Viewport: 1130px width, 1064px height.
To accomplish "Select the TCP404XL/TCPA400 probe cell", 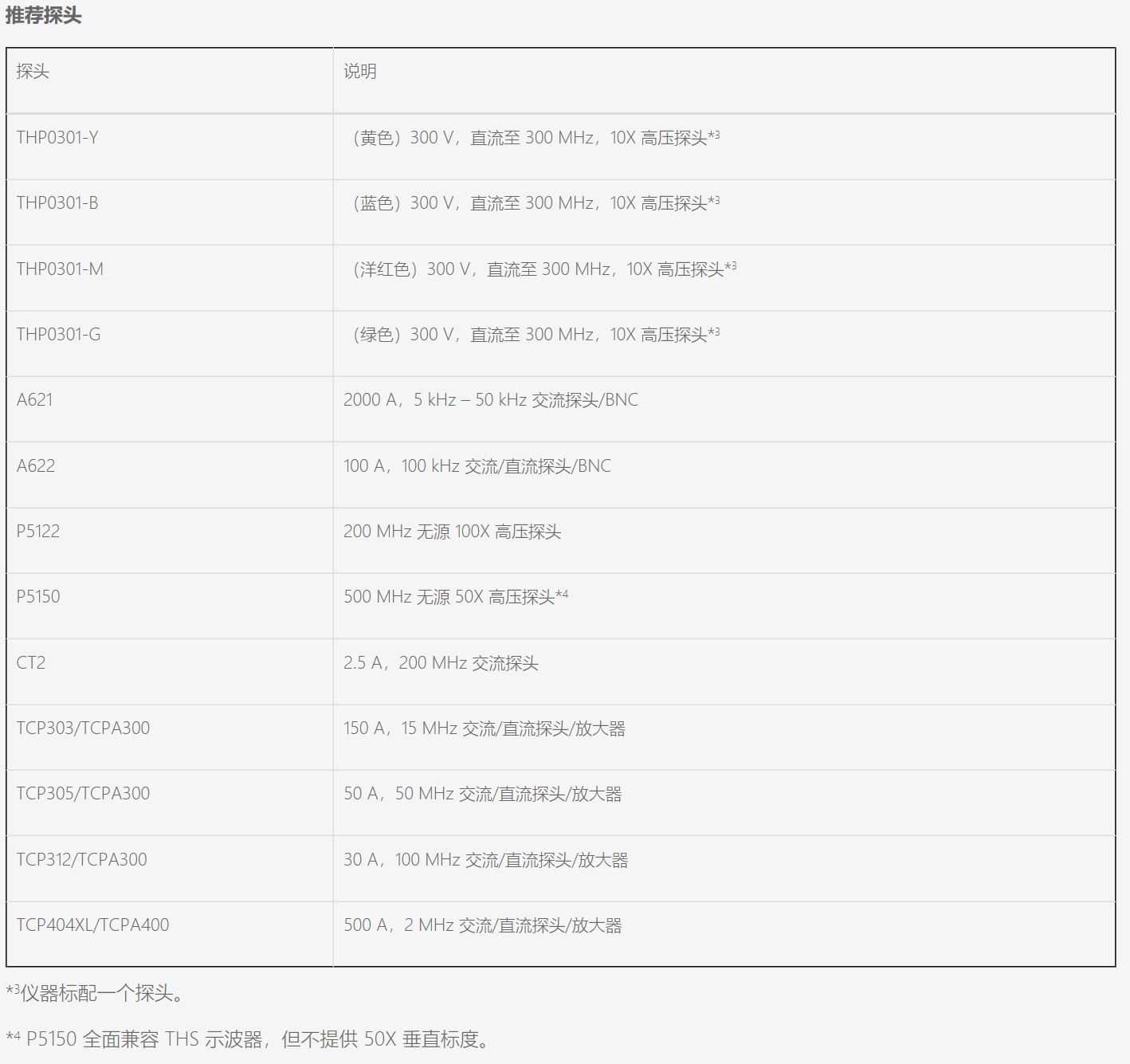I will coord(92,925).
